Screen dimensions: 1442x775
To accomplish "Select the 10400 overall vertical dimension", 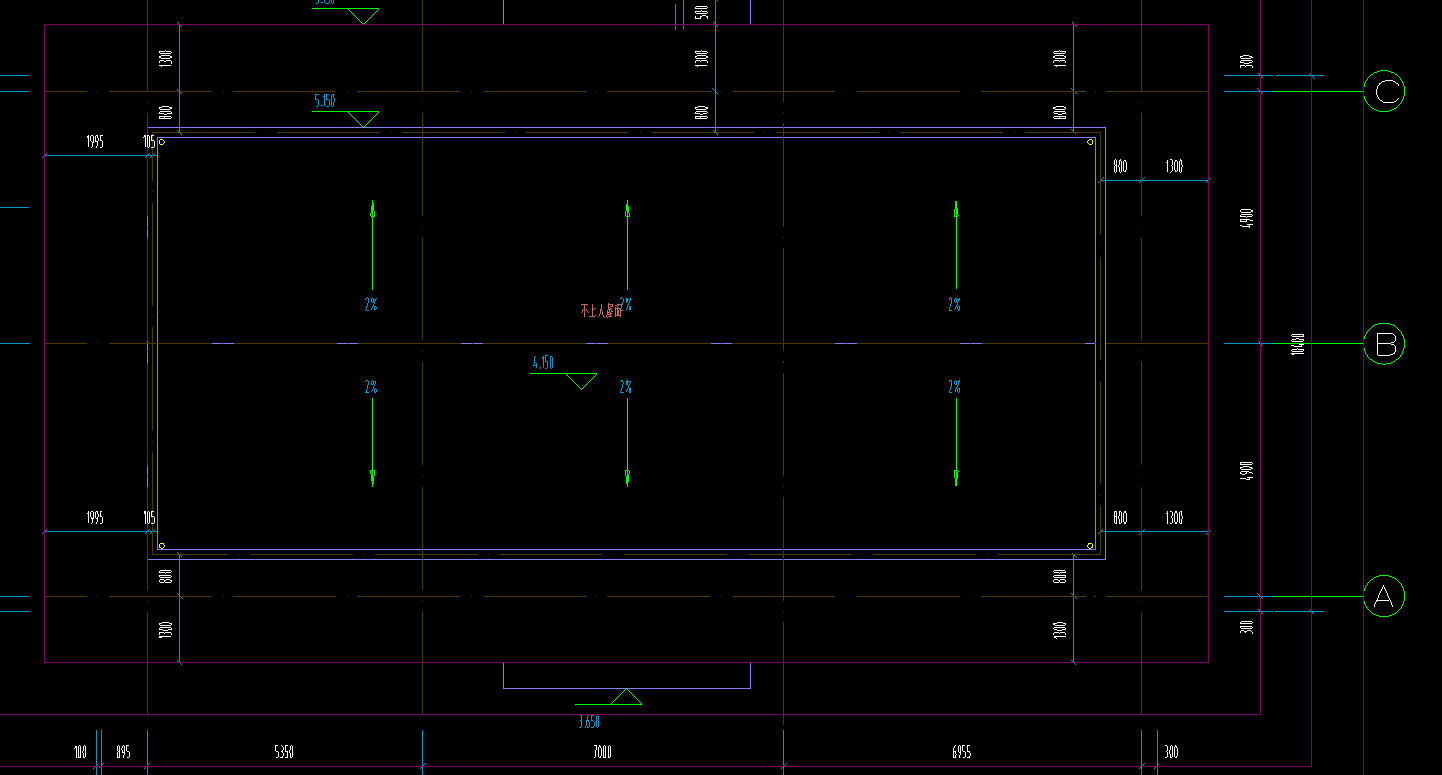I will 1298,344.
